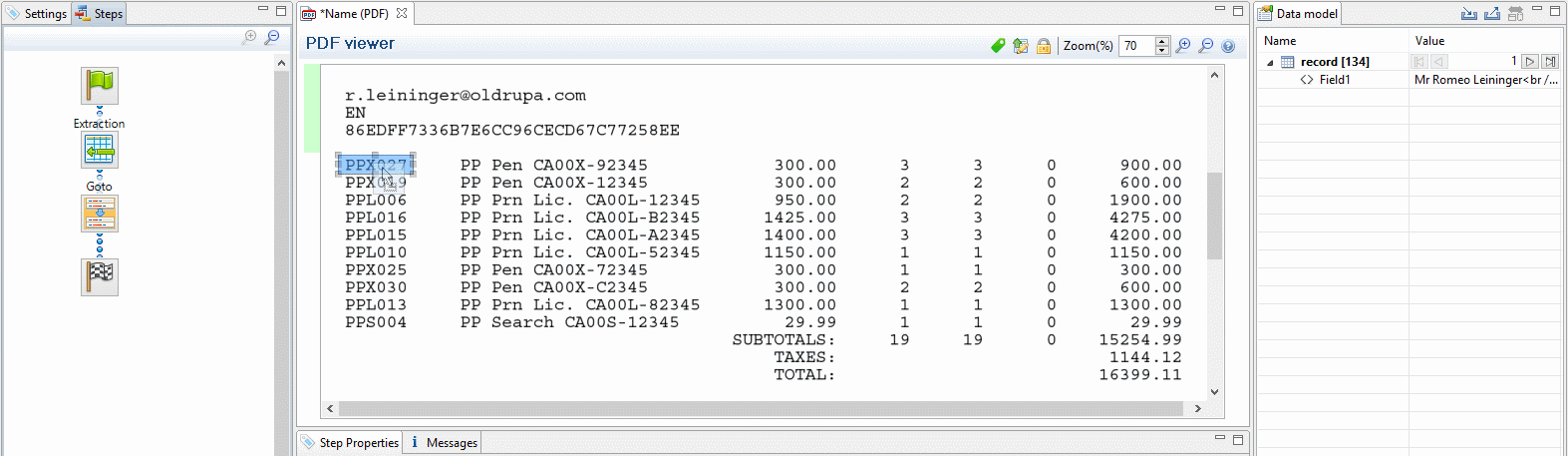Viewport: 1568px width, 456px height.
Task: Open PDF viewer help icon
Action: point(1228,46)
